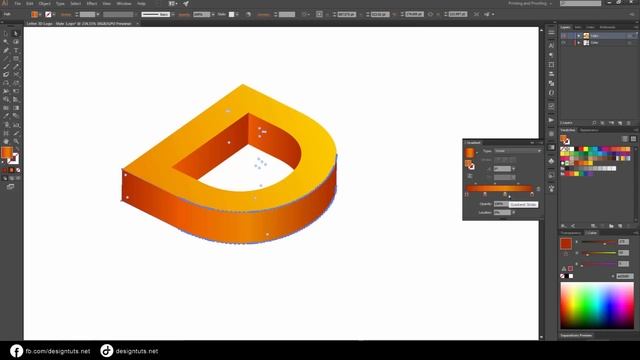
Task: Click Create New Layer icon in Layers panel
Action: pyautogui.click(x=620, y=123)
